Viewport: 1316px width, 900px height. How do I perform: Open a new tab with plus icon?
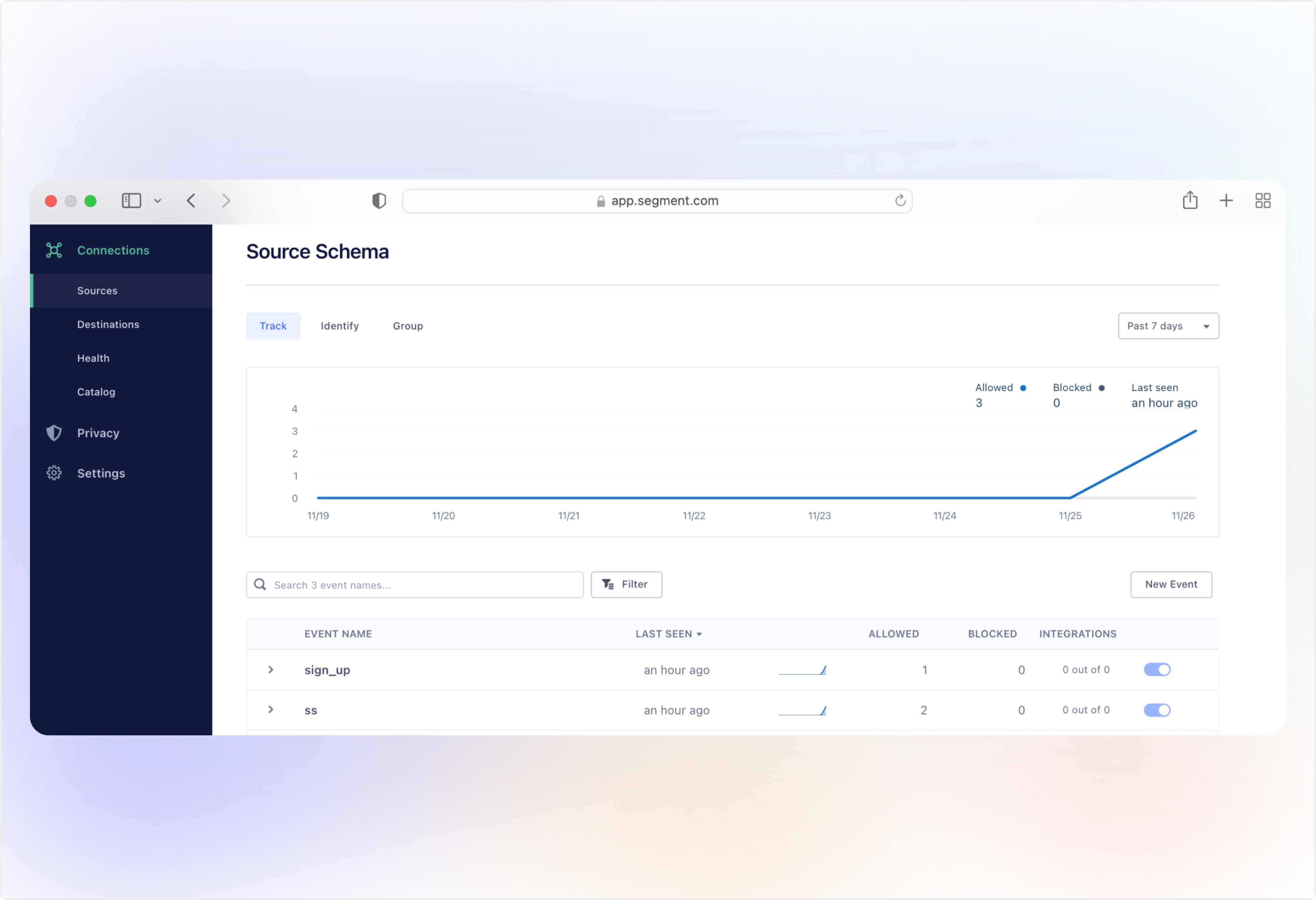(1226, 201)
